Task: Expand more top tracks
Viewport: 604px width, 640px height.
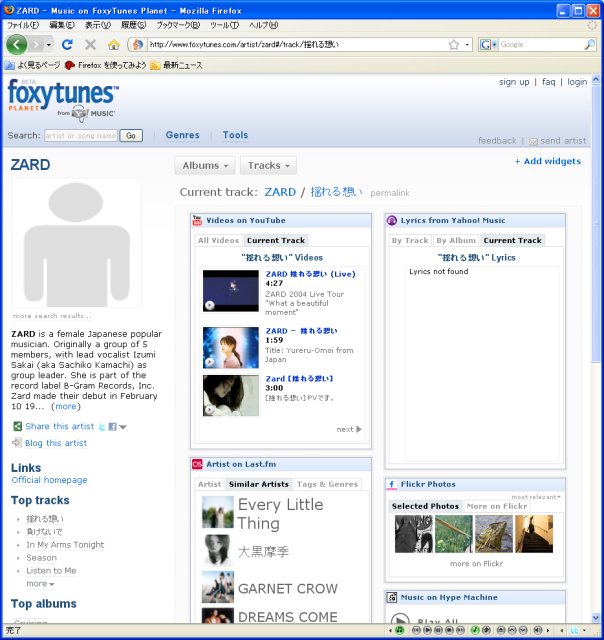Action: click(40, 584)
